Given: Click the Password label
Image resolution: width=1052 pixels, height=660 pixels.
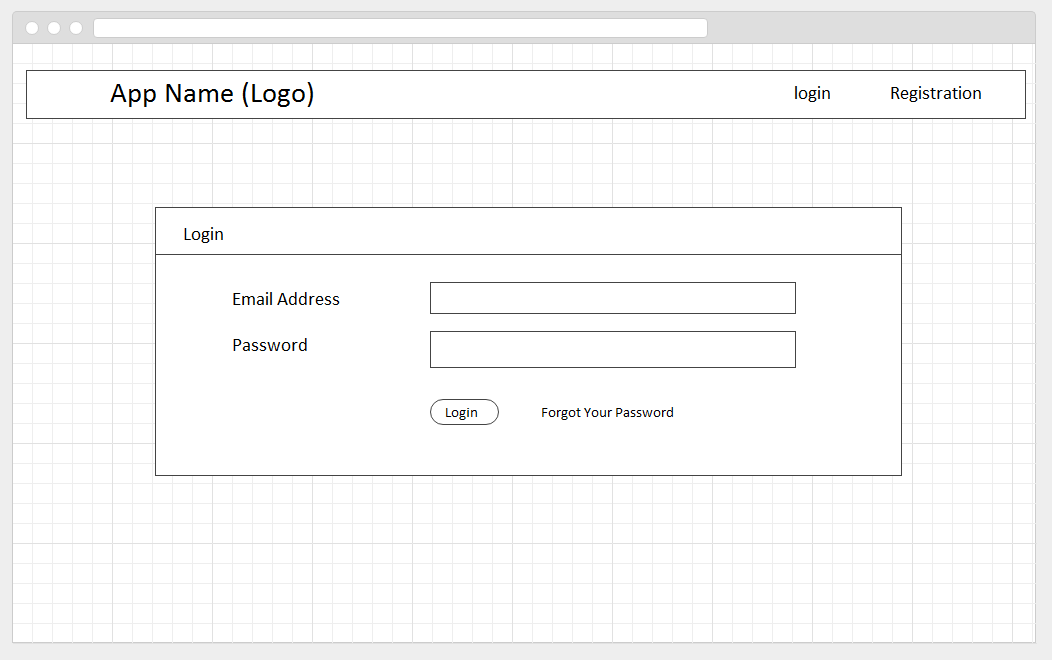Looking at the screenshot, I should point(270,345).
